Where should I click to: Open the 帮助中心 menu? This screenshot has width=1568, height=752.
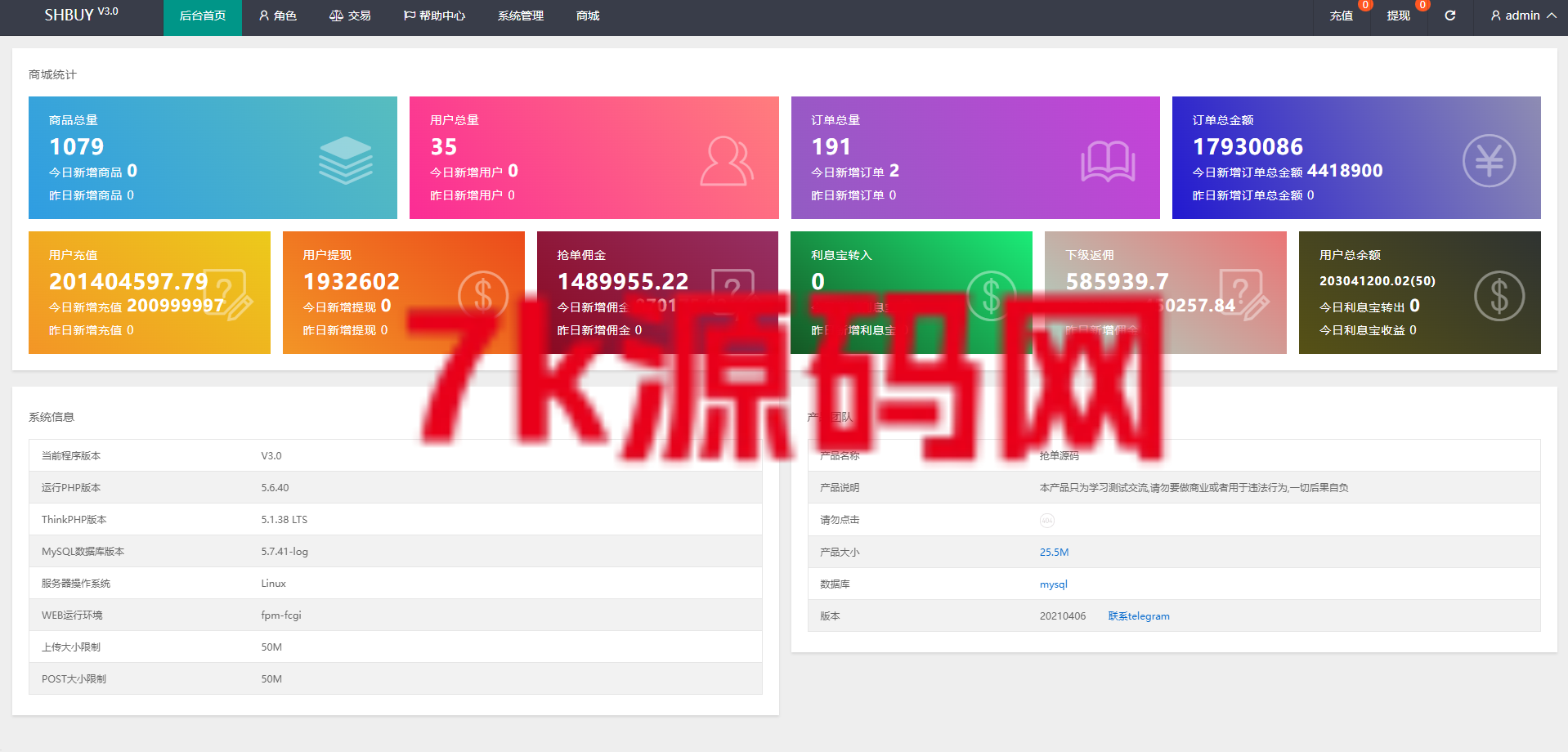tap(434, 16)
